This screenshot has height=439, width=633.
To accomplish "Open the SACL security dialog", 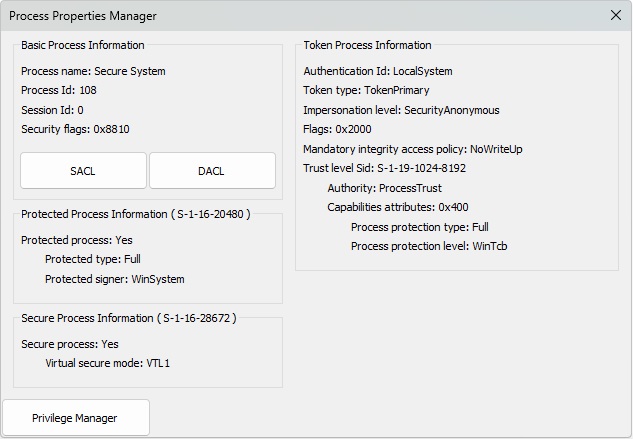I will coord(83,171).
